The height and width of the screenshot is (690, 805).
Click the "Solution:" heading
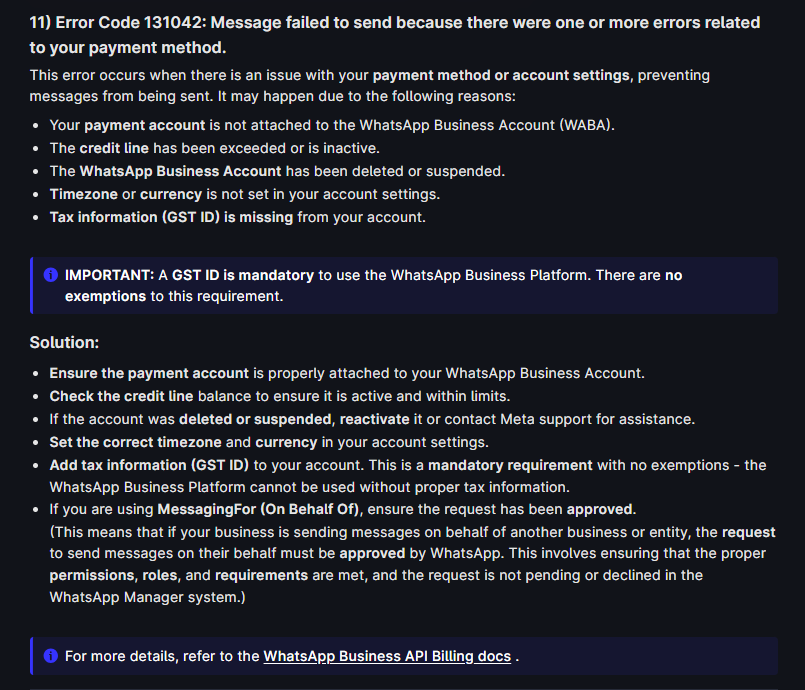64,342
